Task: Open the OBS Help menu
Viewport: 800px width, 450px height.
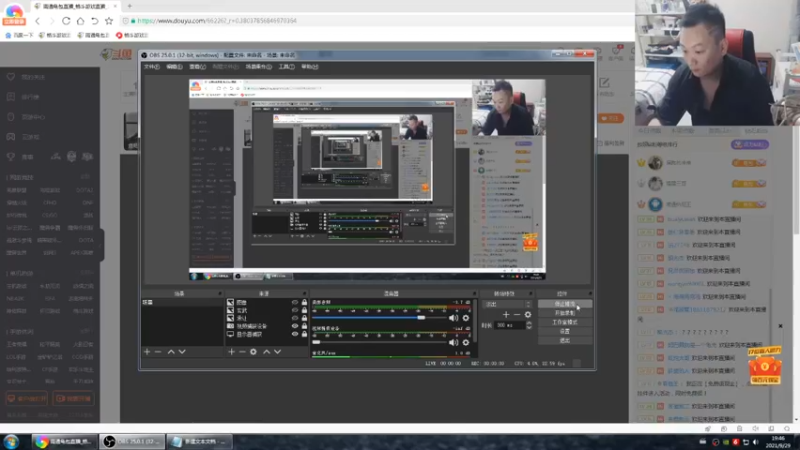Action: [309, 67]
